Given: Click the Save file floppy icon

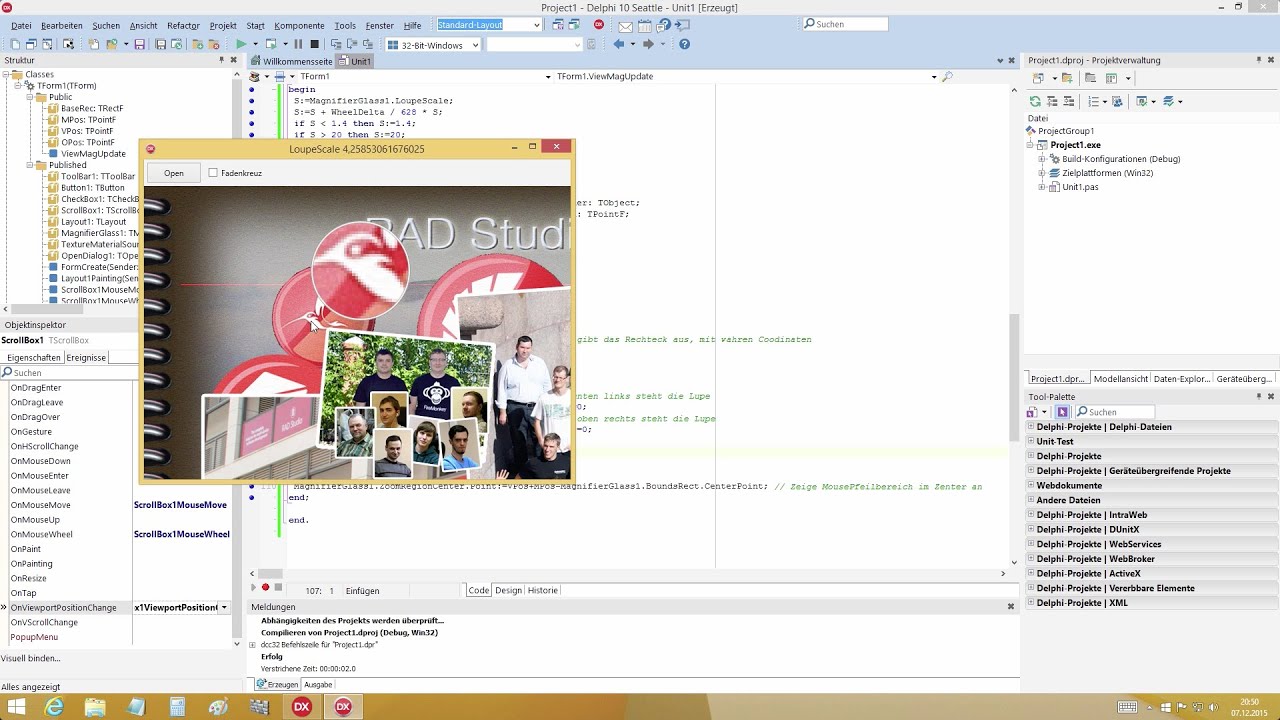Looking at the screenshot, I should 139,45.
